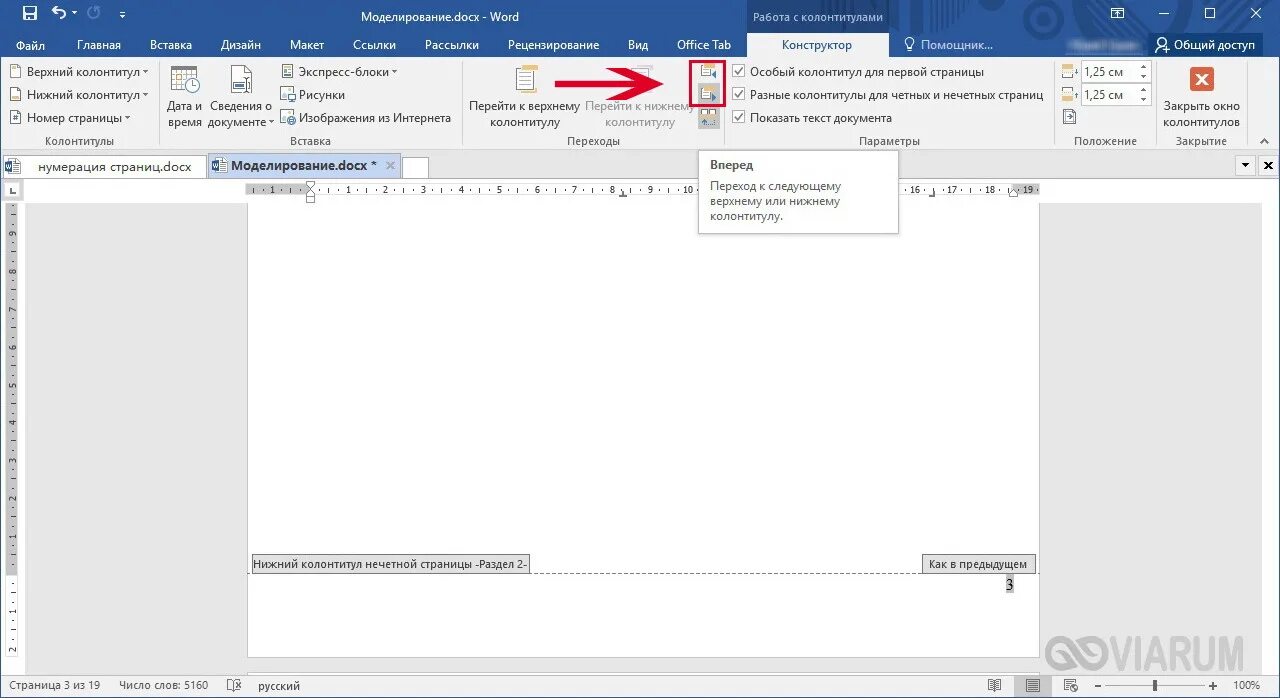
Task: Open the Дизайн ribbon tab
Action: (x=241, y=45)
